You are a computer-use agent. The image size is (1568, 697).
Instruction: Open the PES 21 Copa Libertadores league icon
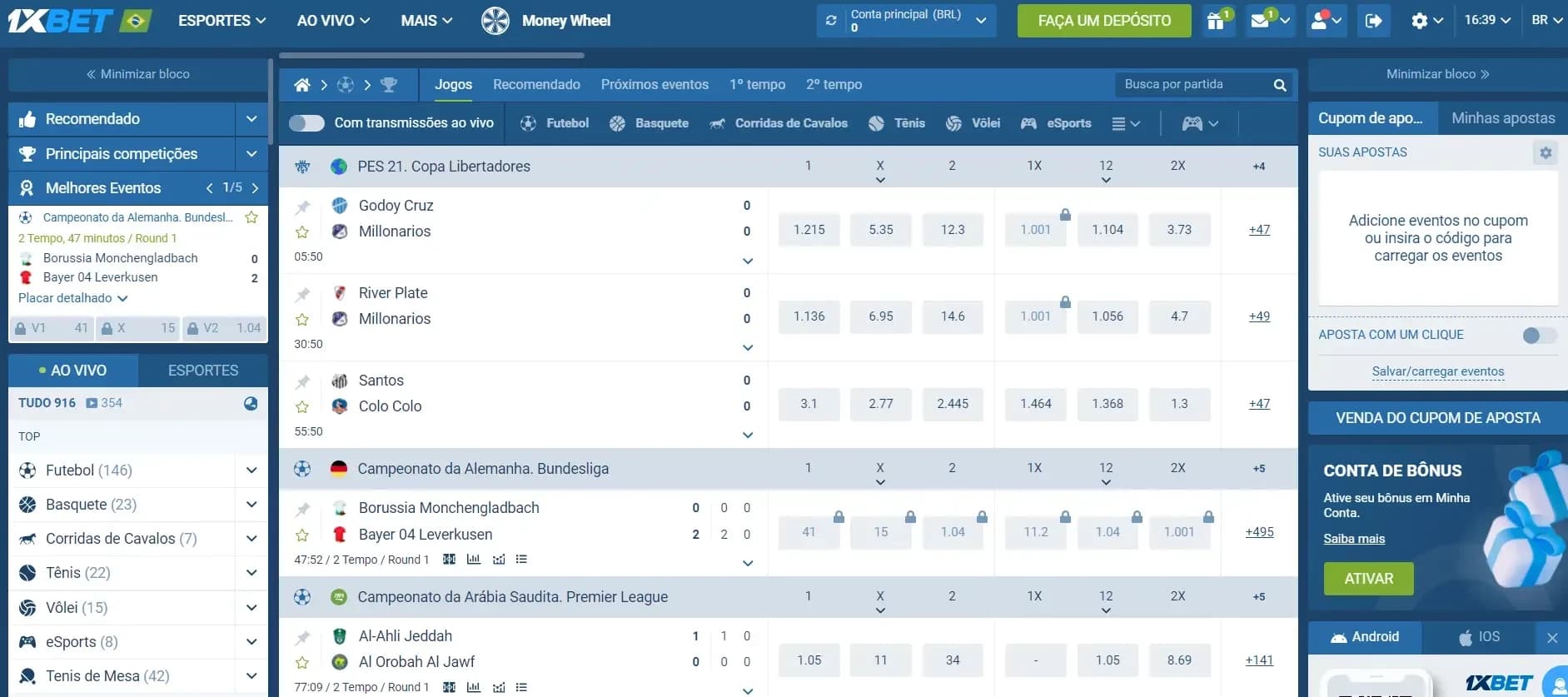302,167
